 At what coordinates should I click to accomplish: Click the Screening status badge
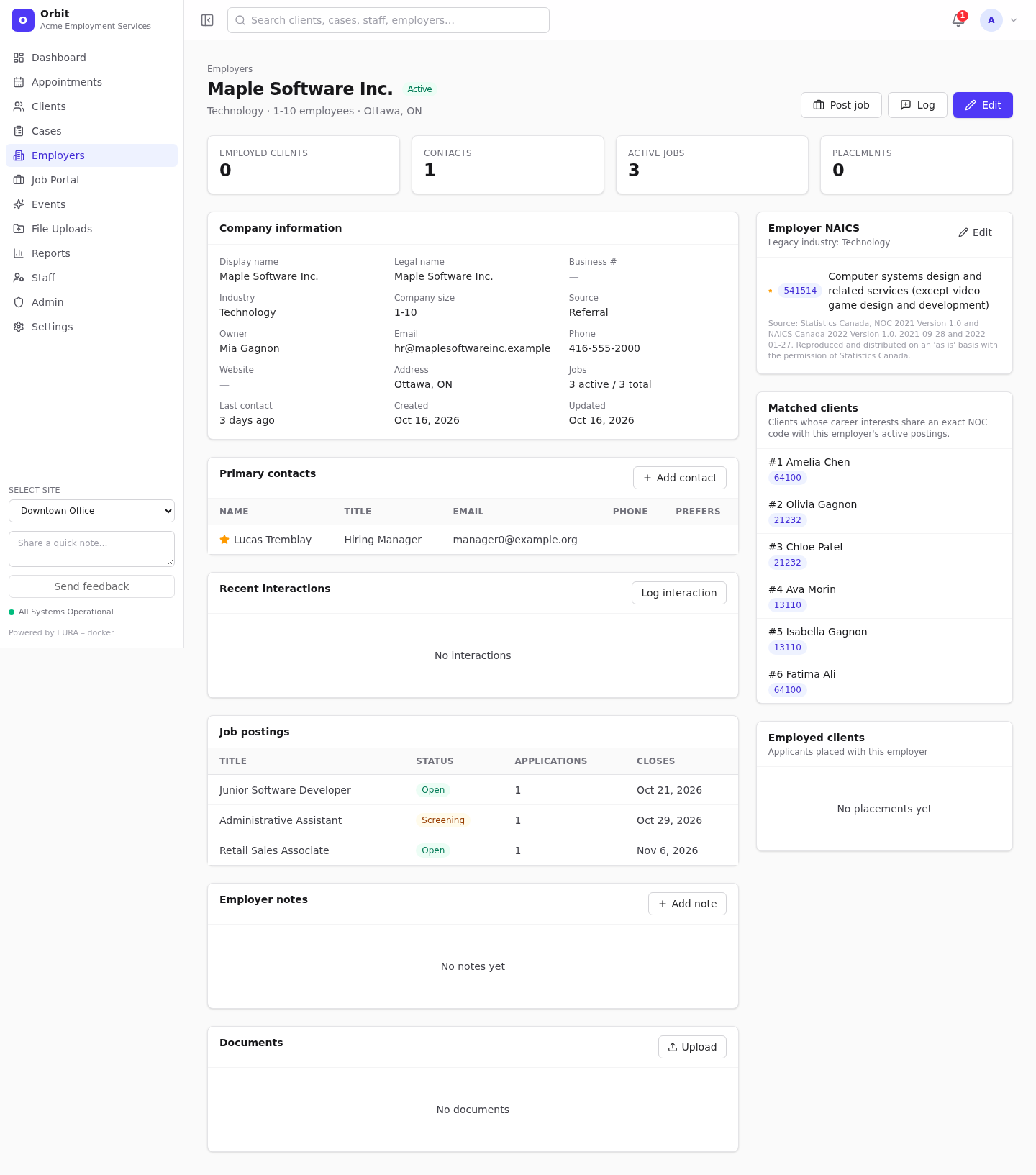point(443,820)
